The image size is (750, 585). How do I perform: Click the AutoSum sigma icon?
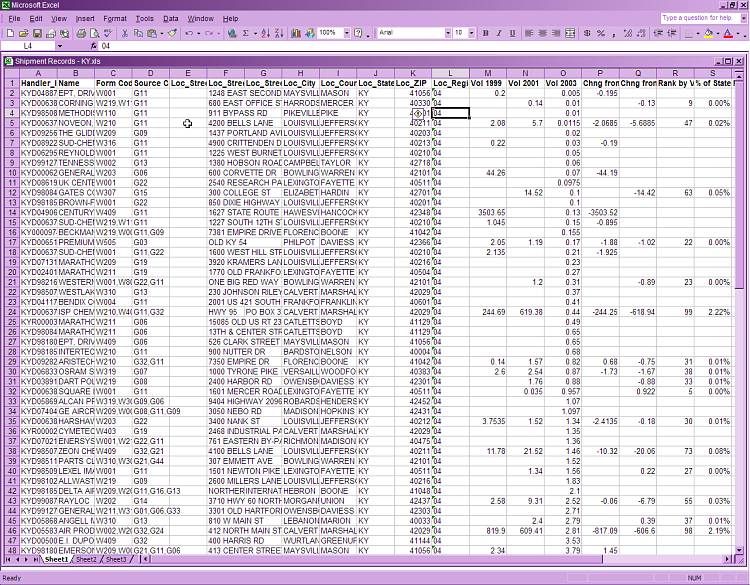(245, 33)
